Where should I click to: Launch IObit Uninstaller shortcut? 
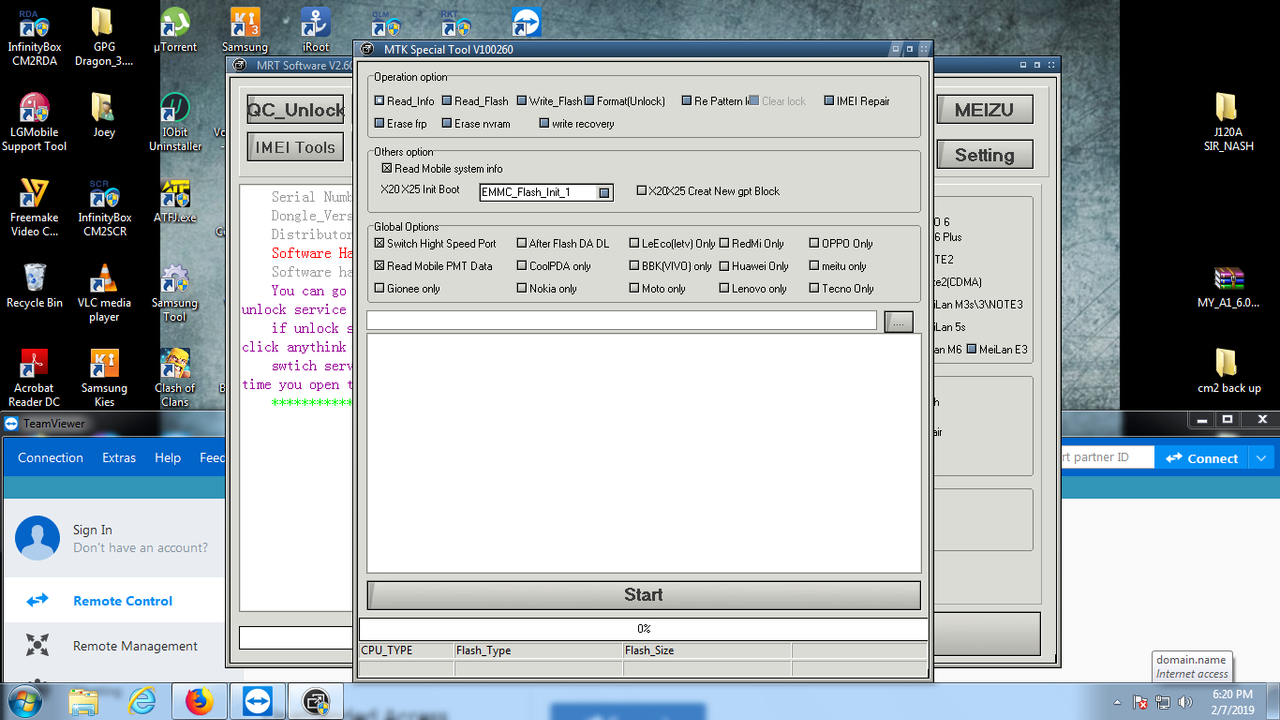tap(175, 122)
